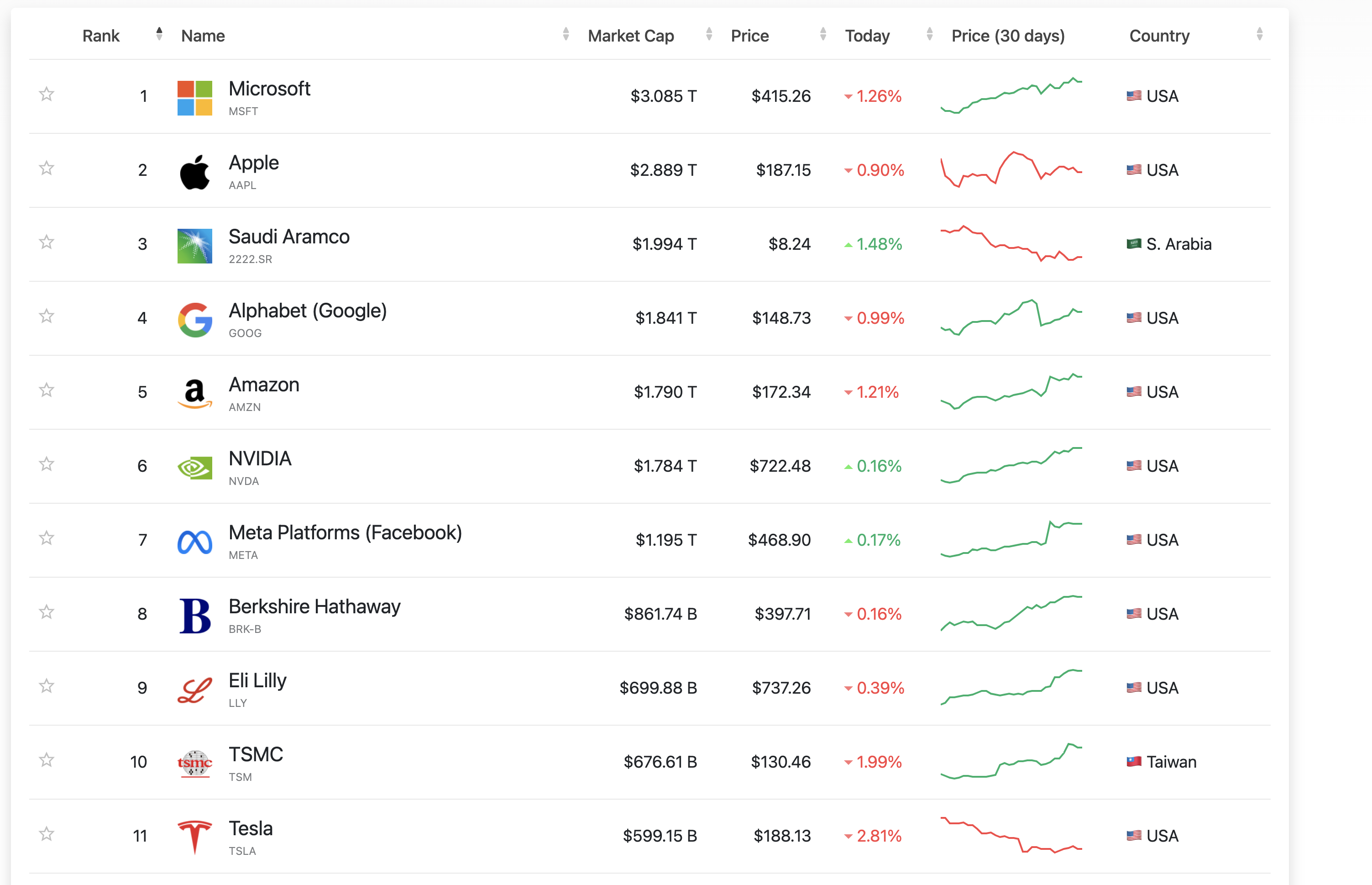The image size is (1372, 885).
Task: Open the Meta Platforms (Facebook) link
Action: tap(345, 533)
